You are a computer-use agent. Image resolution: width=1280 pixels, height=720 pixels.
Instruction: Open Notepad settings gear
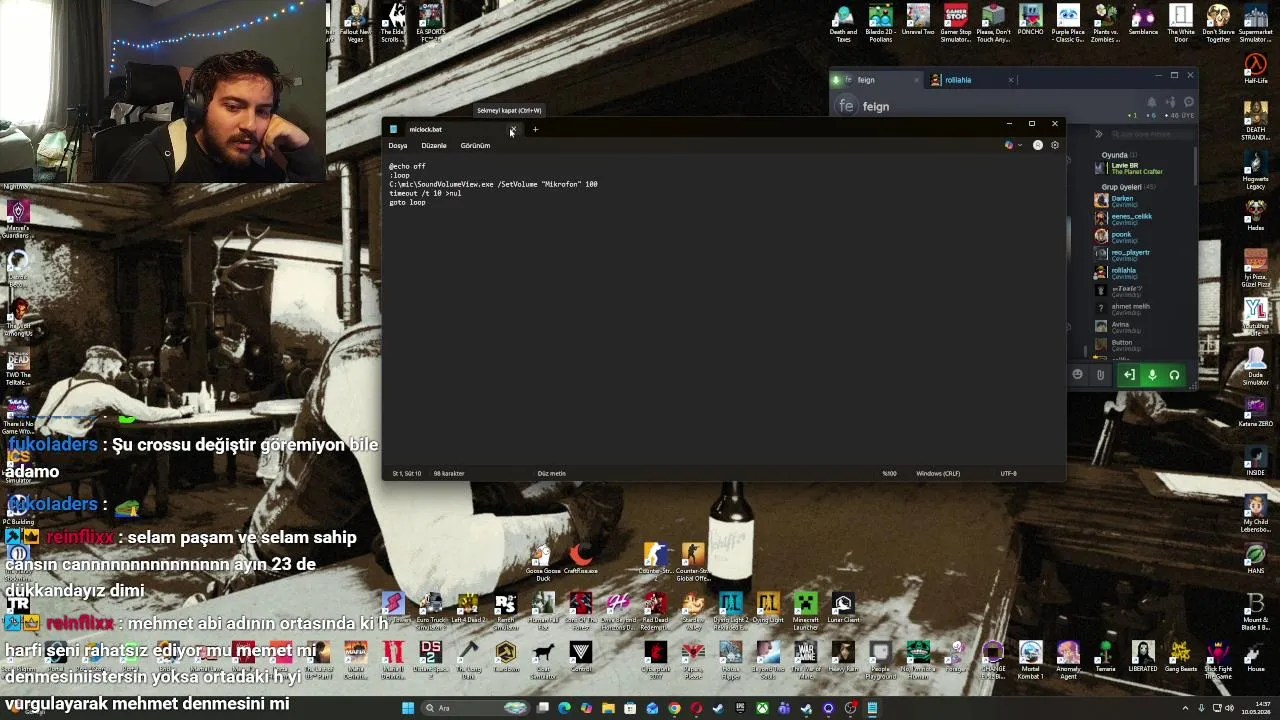[1054, 145]
